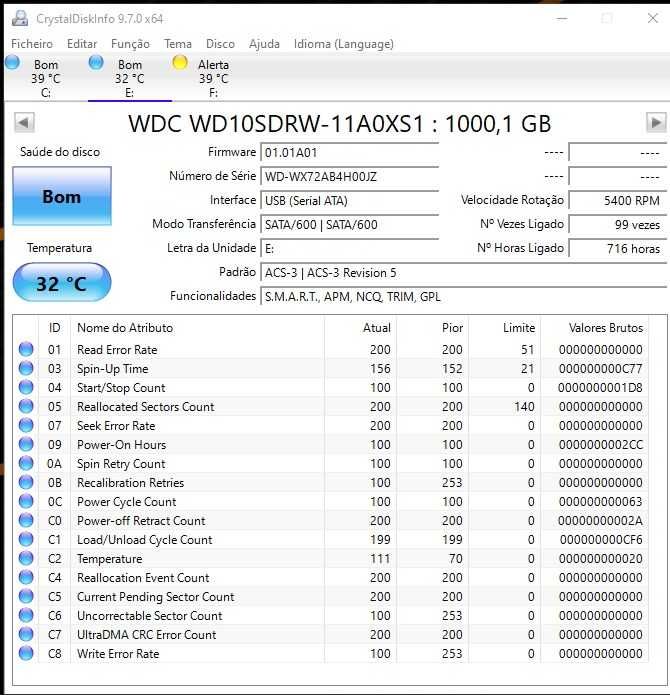Click the Pior column header
Viewport: 670px width, 695px height.
tap(452, 328)
